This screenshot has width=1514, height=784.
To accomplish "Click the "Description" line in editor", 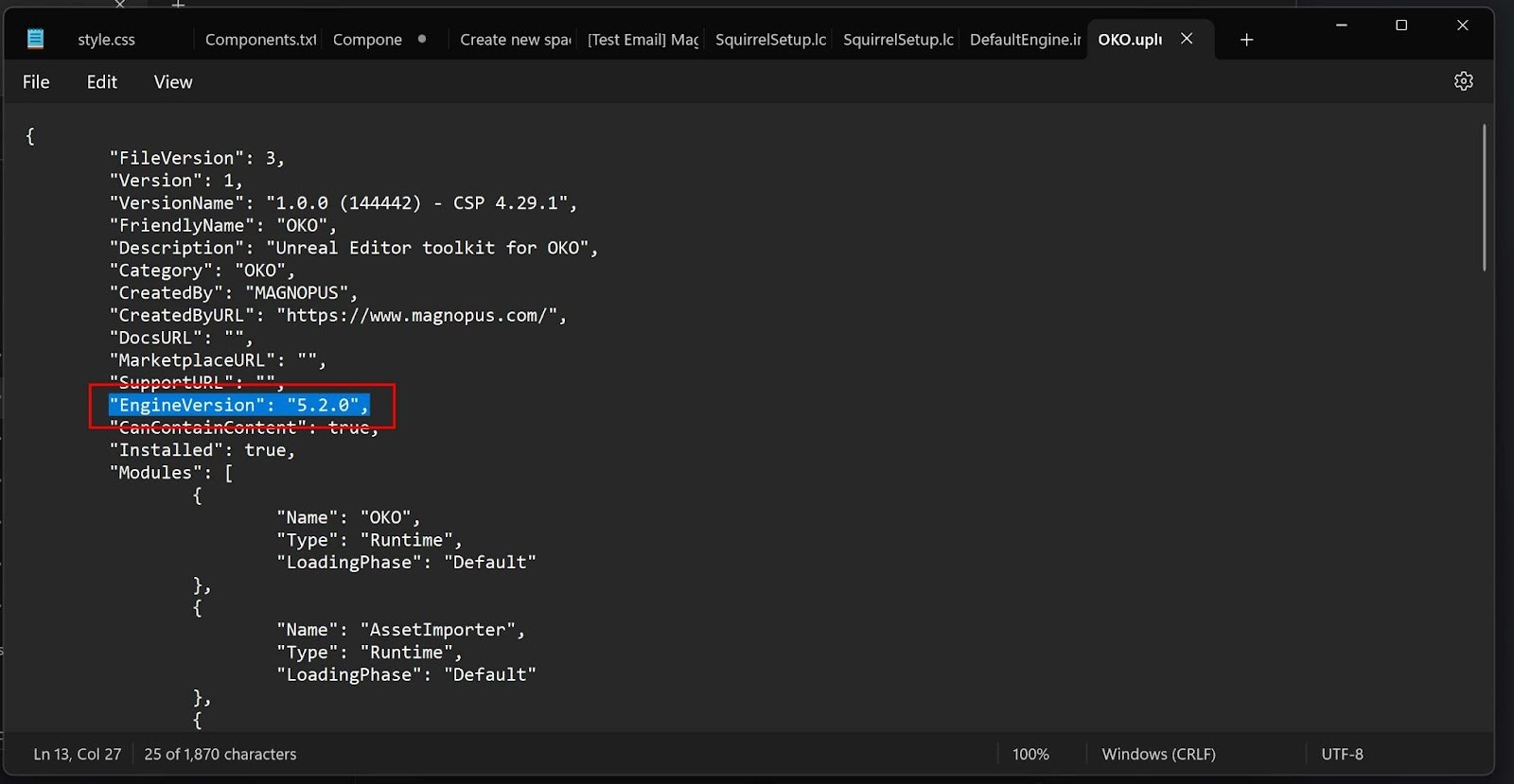I will [354, 248].
